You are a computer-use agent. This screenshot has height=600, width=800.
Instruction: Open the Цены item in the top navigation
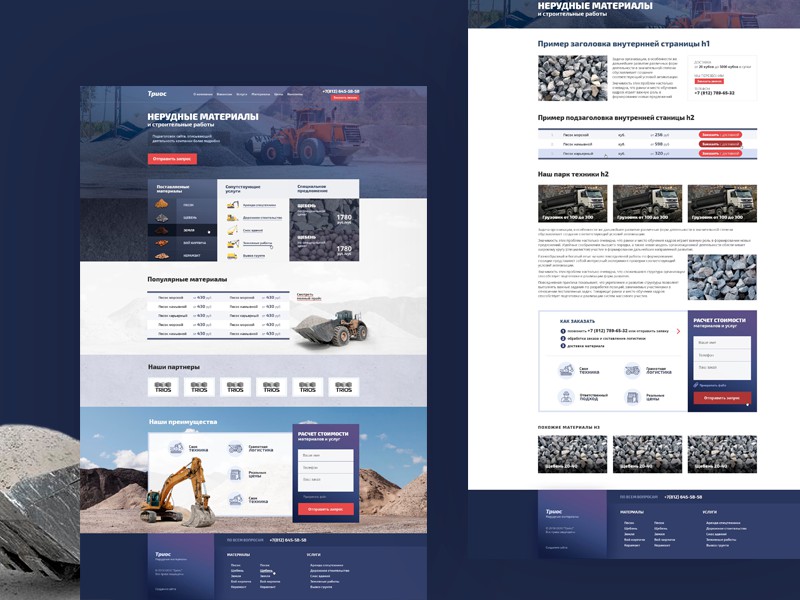[x=278, y=94]
